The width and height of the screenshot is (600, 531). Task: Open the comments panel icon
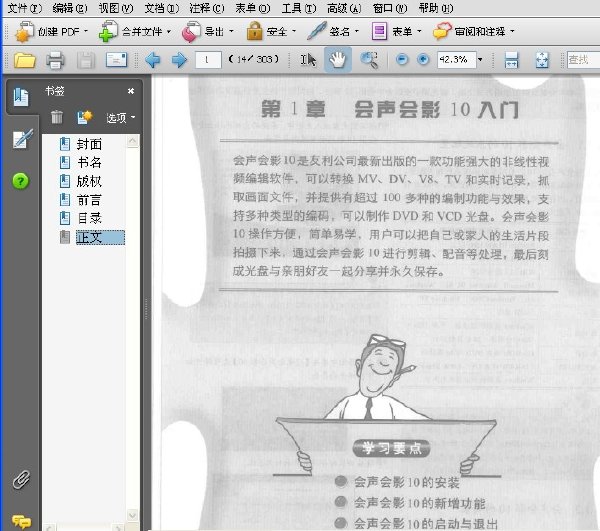(x=21, y=521)
